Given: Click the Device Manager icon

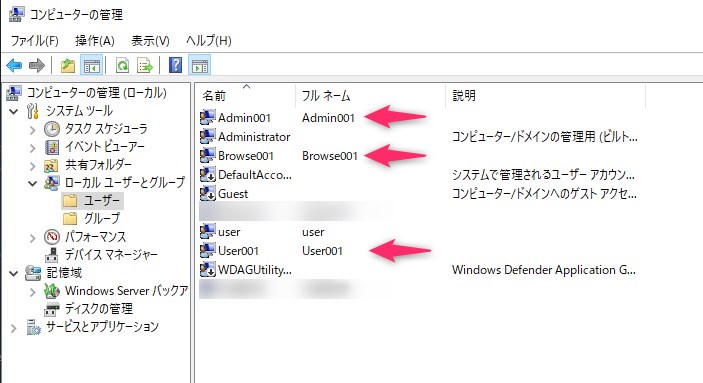Looking at the screenshot, I should tap(52, 255).
